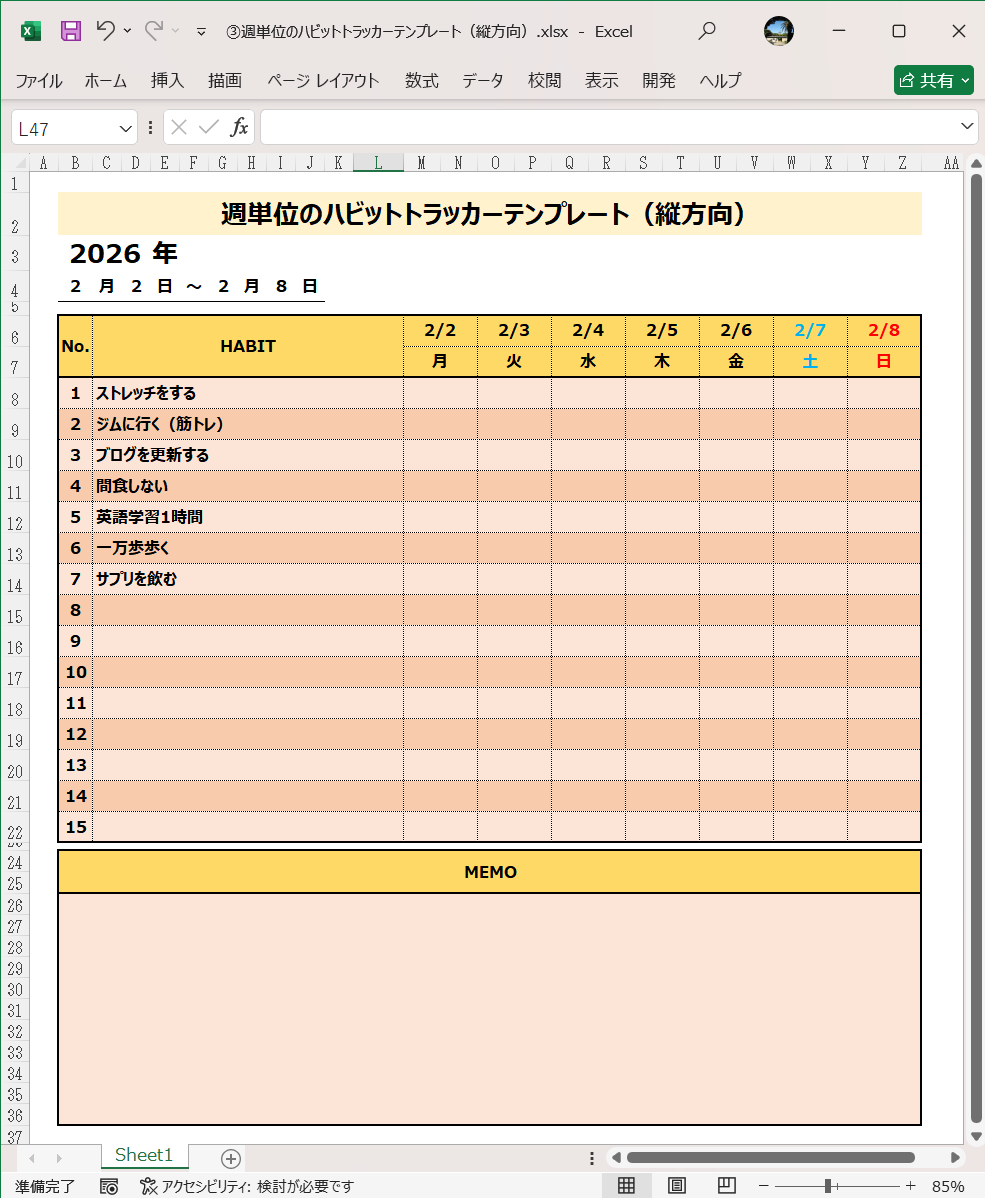This screenshot has height=1198, width=985.
Task: Open the Undo history dropdown arrow
Action: [126, 31]
